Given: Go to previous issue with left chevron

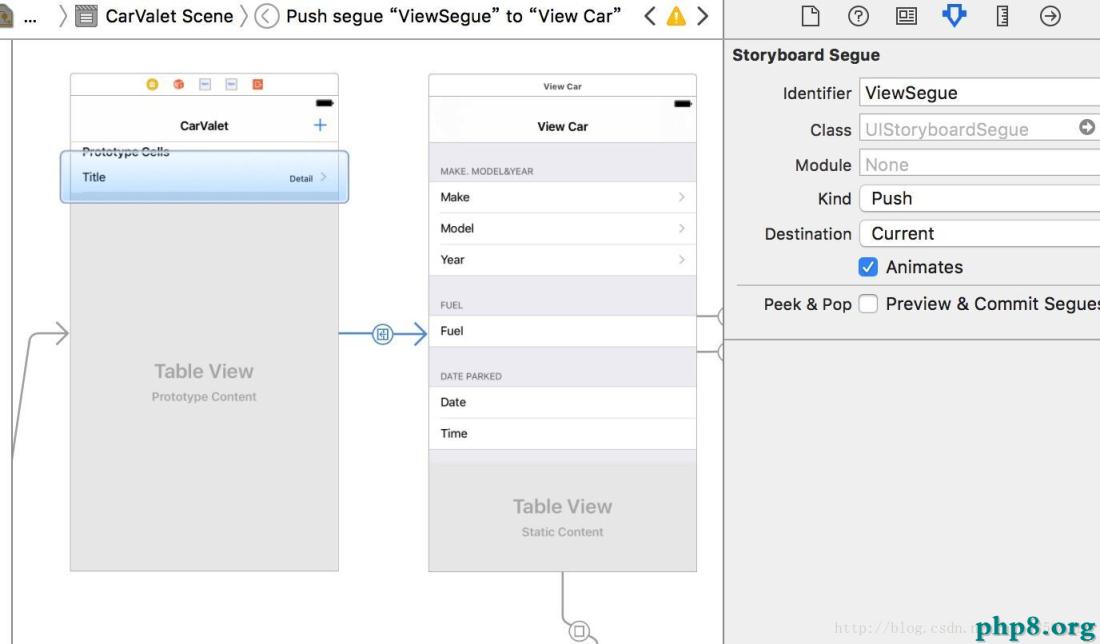Looking at the screenshot, I should pos(650,16).
